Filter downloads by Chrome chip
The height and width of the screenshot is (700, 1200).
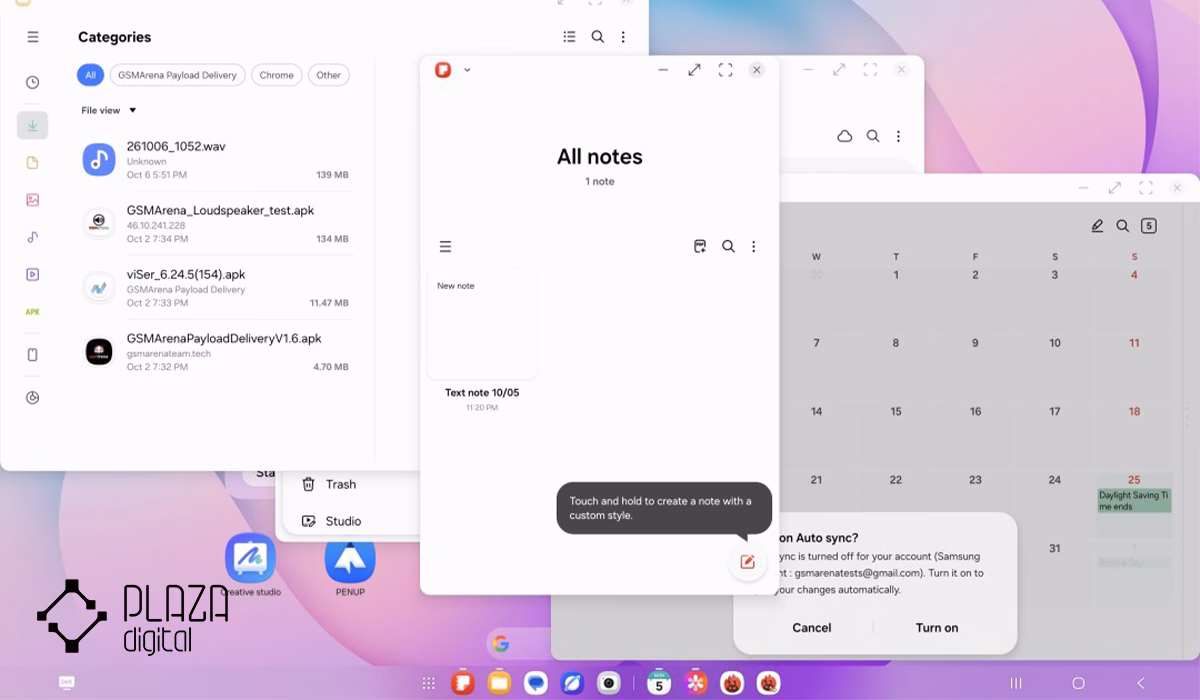[x=276, y=75]
